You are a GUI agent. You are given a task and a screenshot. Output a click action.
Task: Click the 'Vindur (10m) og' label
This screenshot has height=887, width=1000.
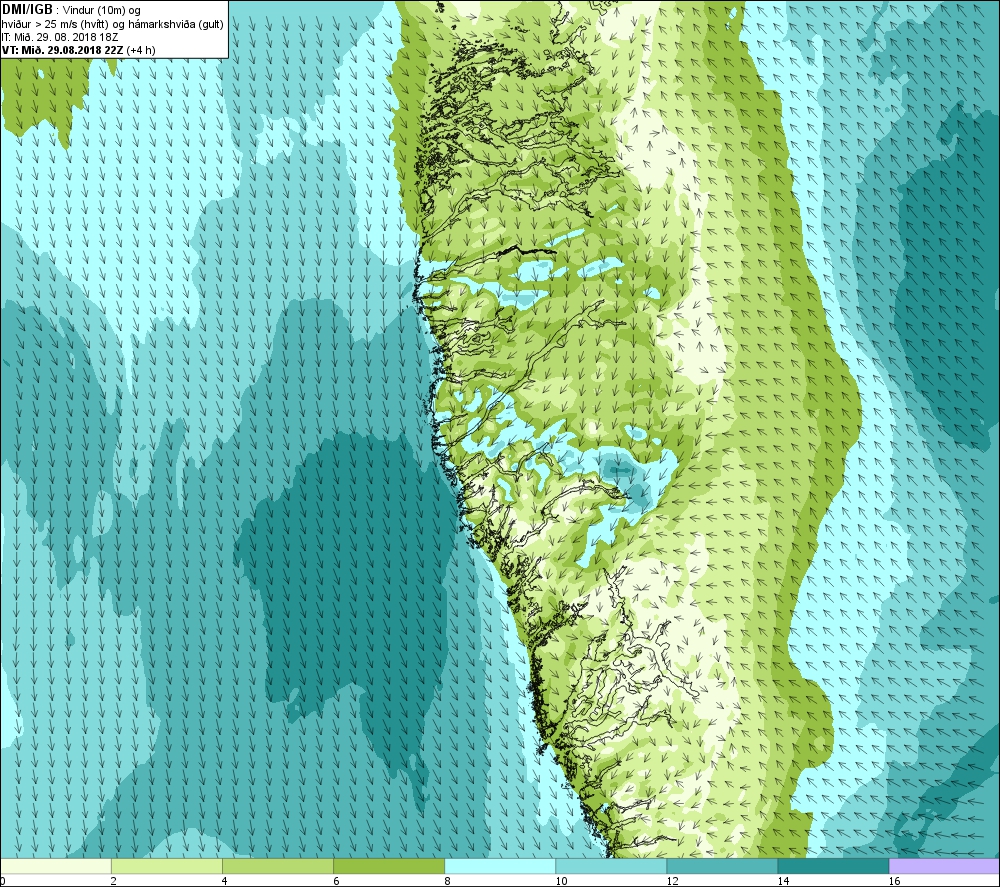(102, 11)
